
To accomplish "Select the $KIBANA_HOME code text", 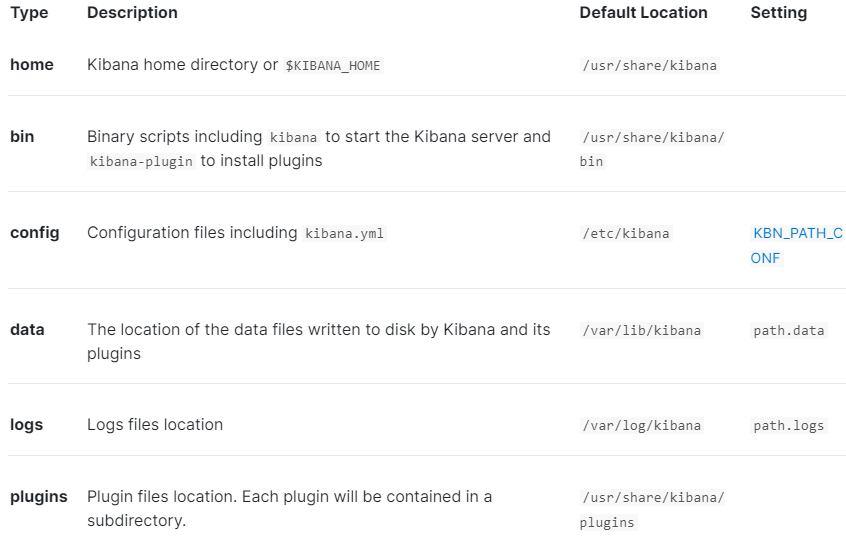I will [333, 66].
